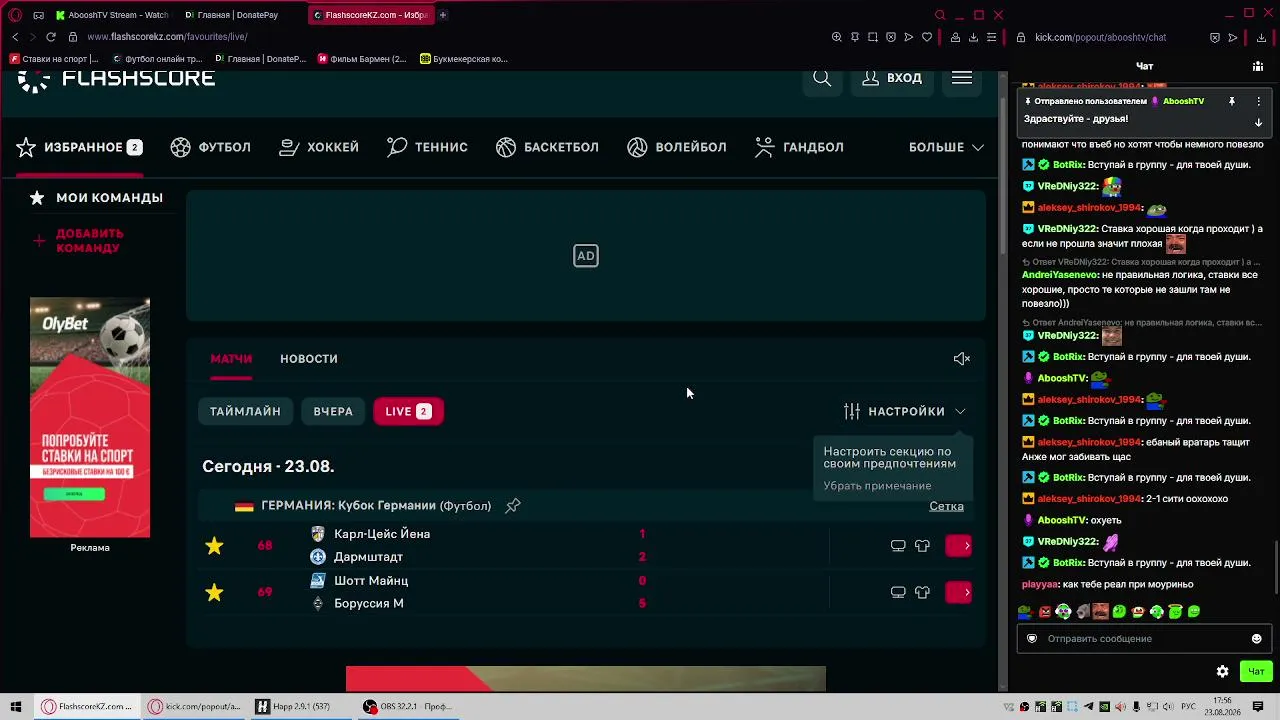1280x720 pixels.
Task: Unfavorite the Карл-Цейс Йена match star
Action: coord(214,546)
